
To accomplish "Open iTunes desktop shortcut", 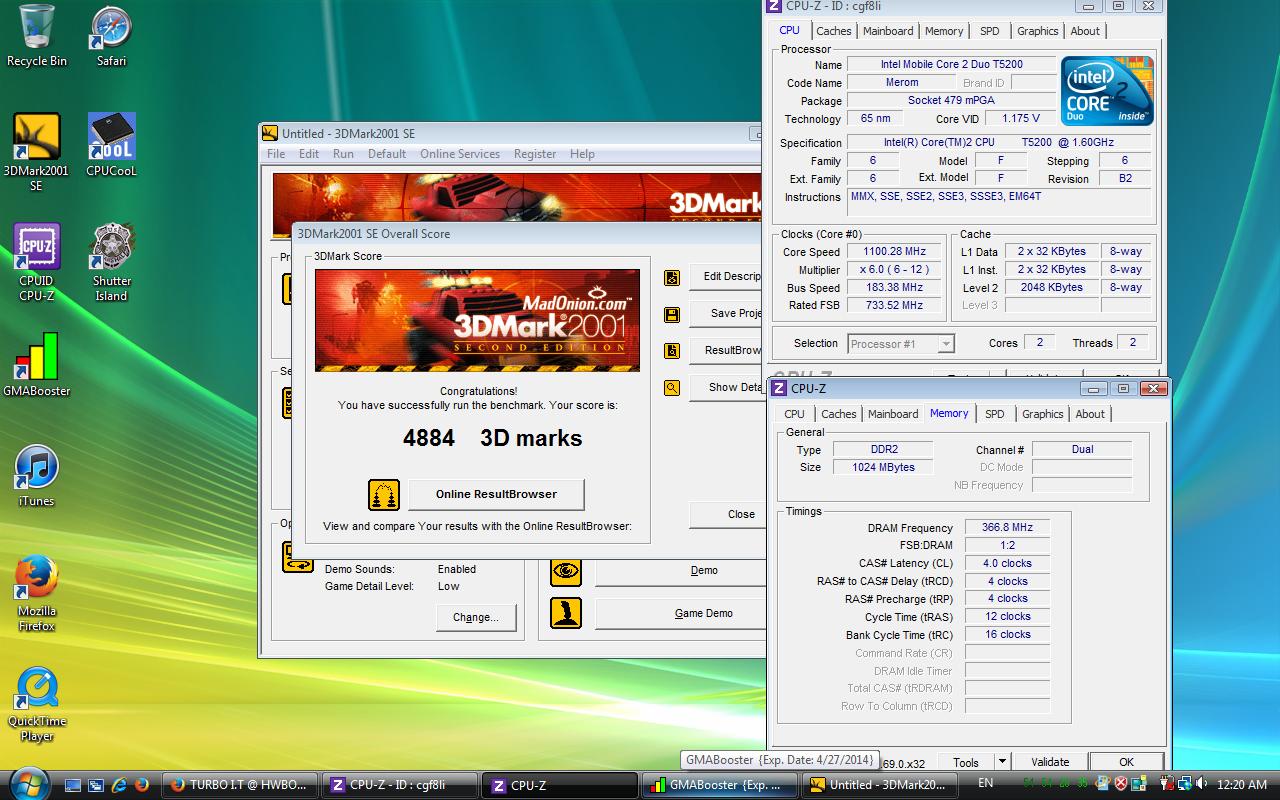I will [x=37, y=475].
